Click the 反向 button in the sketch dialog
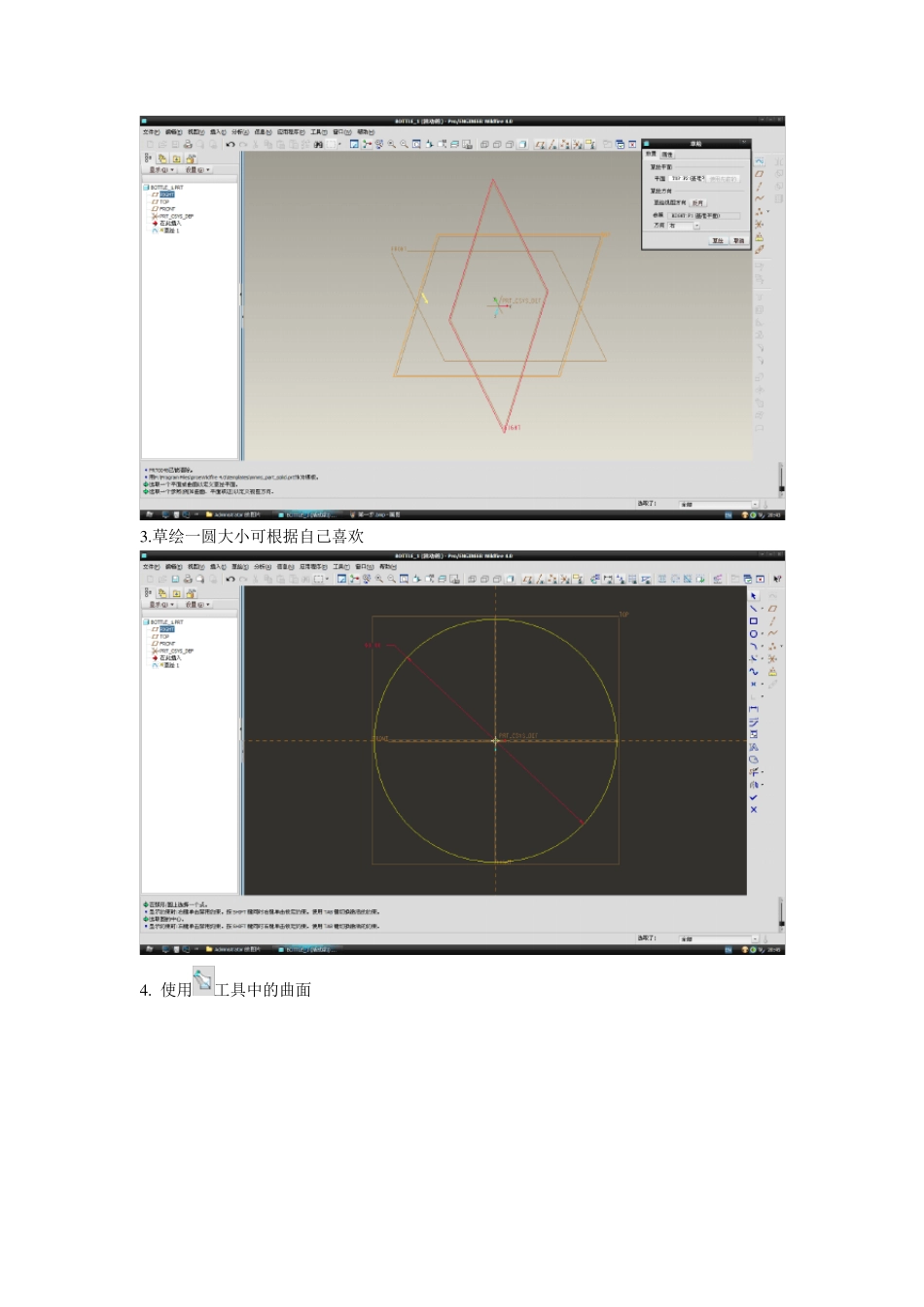Viewport: 924px width, 1307px height. pyautogui.click(x=697, y=202)
